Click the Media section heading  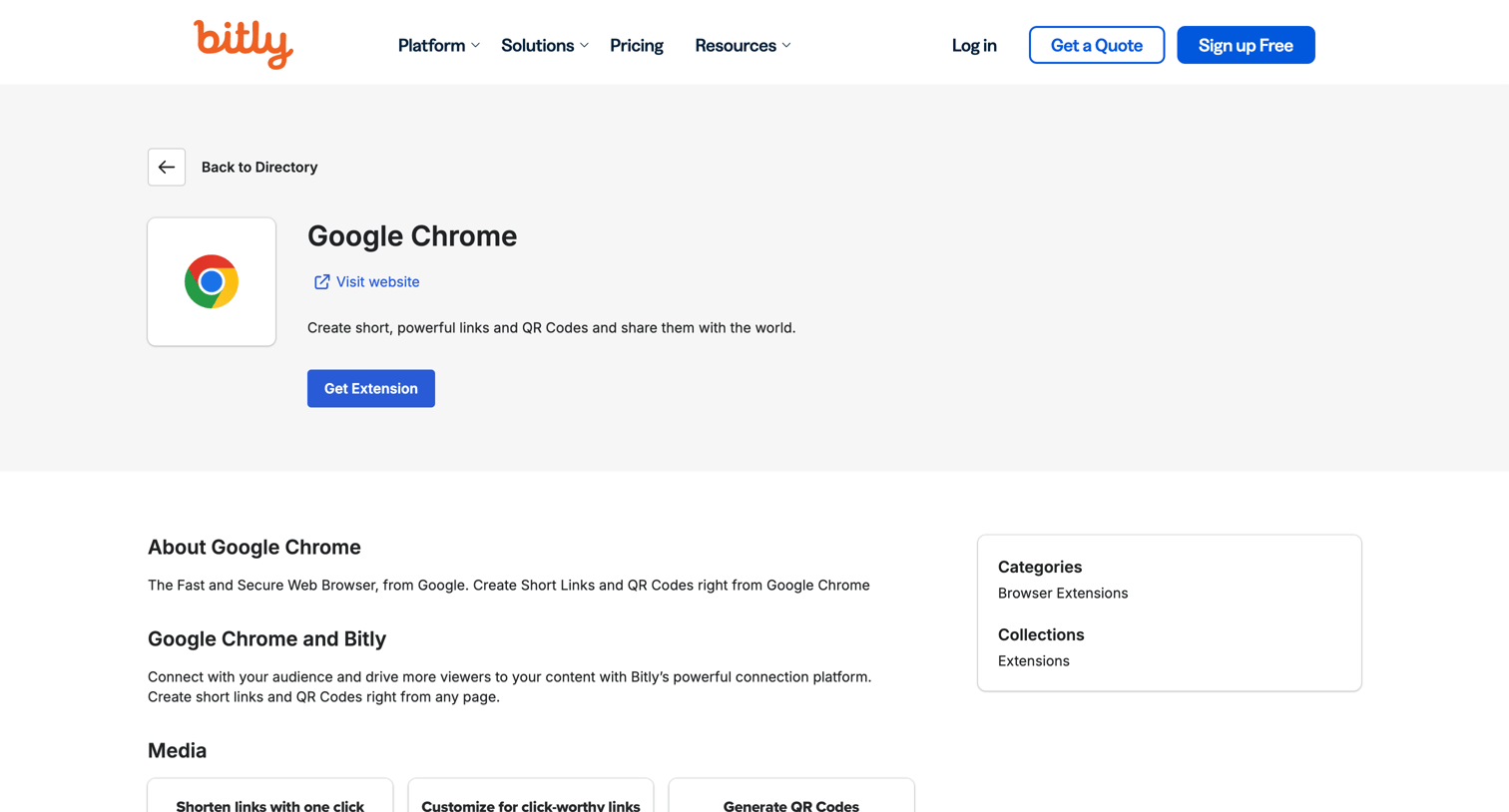177,750
